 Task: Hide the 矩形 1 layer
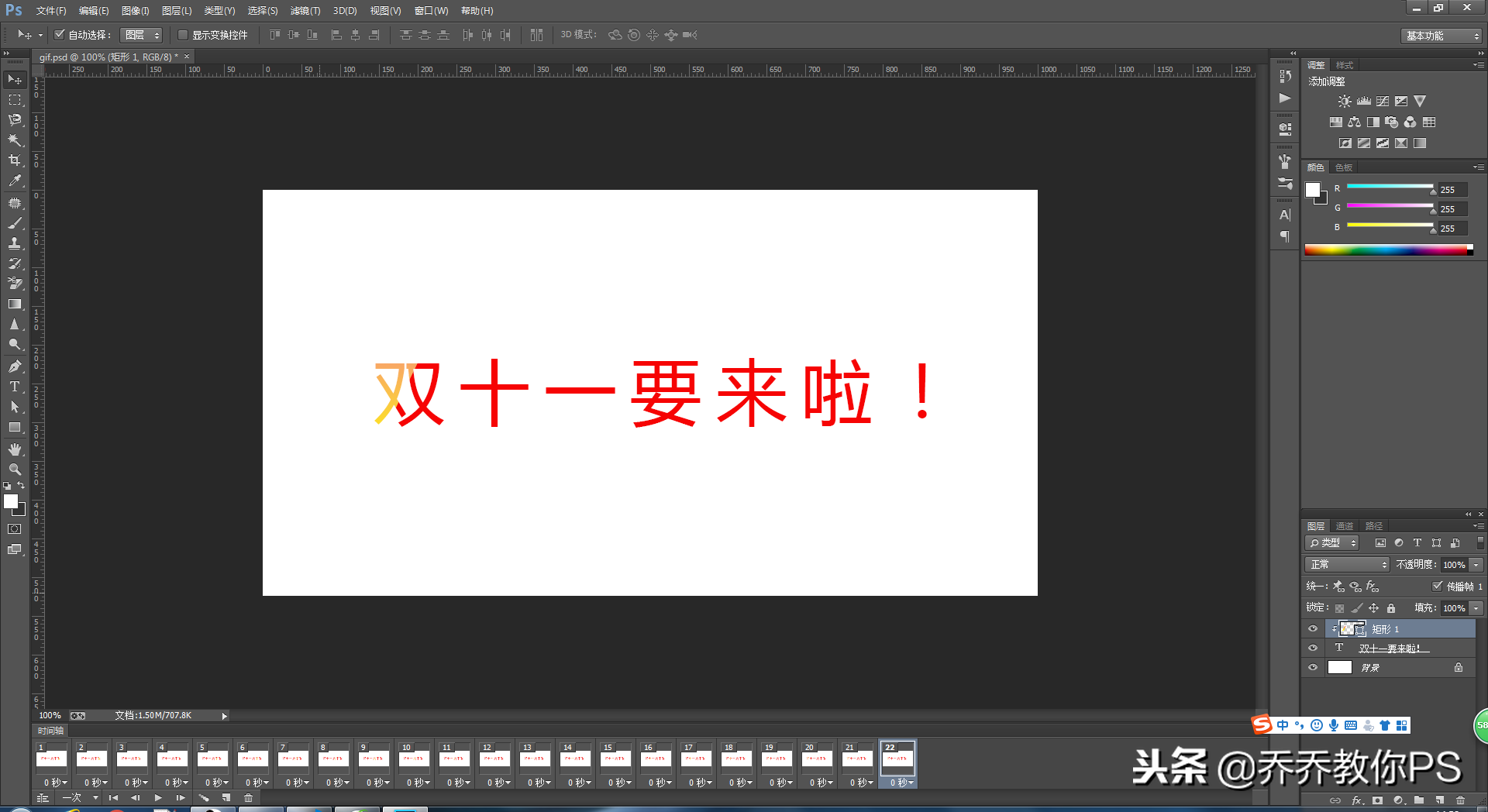click(x=1313, y=629)
